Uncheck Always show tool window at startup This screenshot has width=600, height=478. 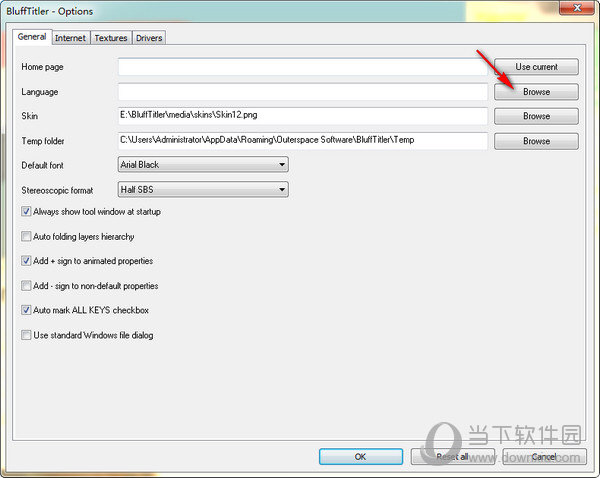click(26, 212)
